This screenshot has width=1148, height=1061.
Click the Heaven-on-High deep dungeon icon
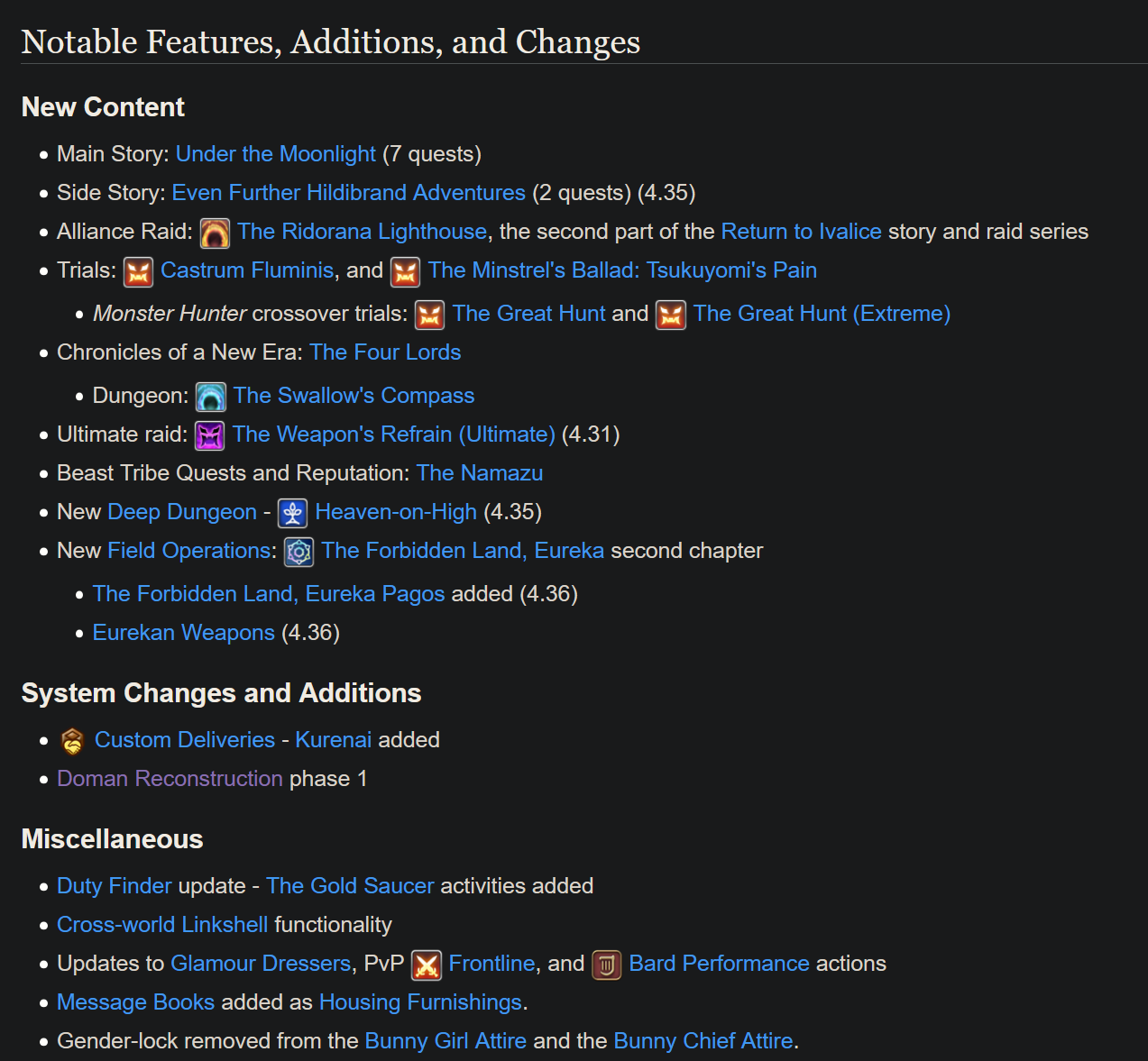pos(293,513)
